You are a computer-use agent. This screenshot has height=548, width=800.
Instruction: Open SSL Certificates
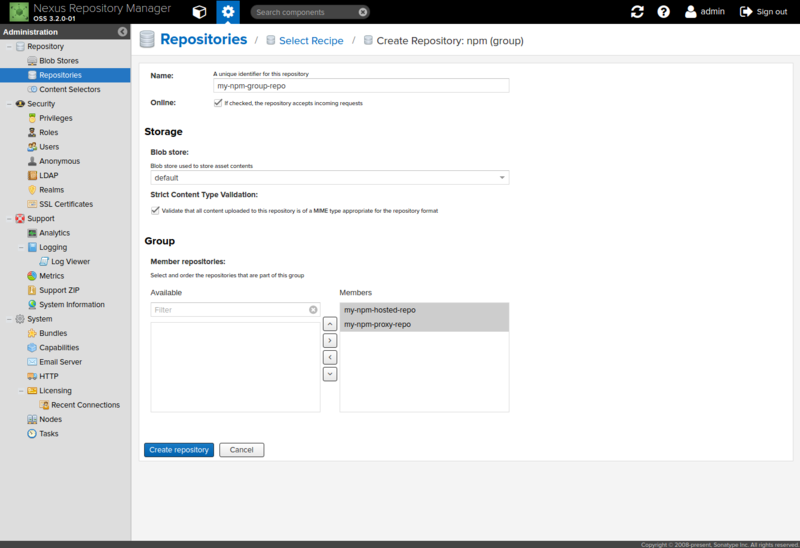(66, 204)
